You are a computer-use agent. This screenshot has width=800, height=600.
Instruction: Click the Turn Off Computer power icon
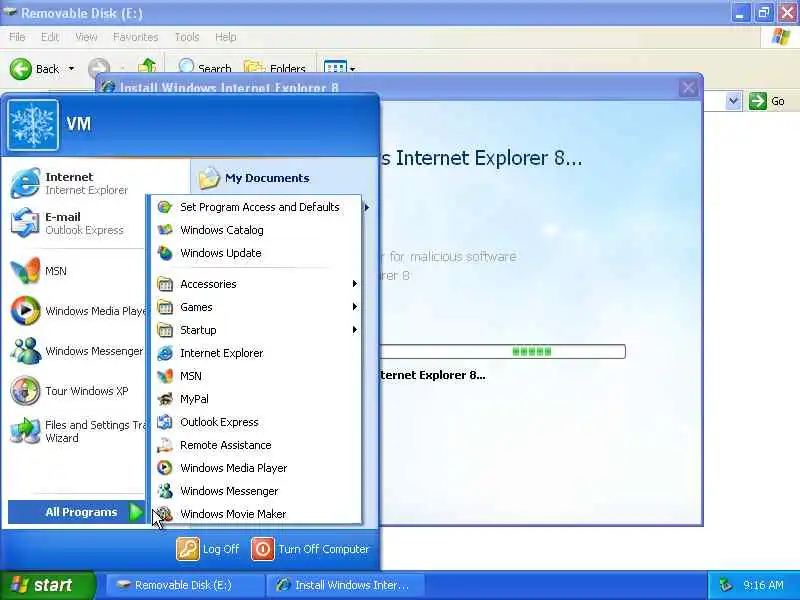[x=263, y=549]
